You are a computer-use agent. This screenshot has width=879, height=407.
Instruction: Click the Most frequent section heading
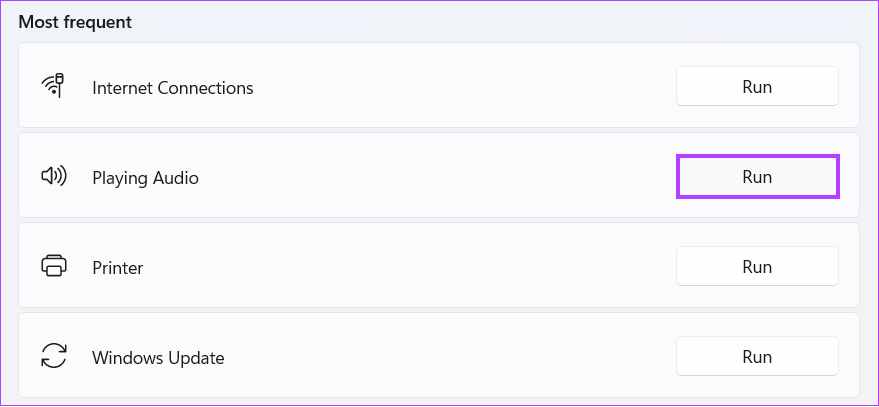pyautogui.click(x=75, y=22)
